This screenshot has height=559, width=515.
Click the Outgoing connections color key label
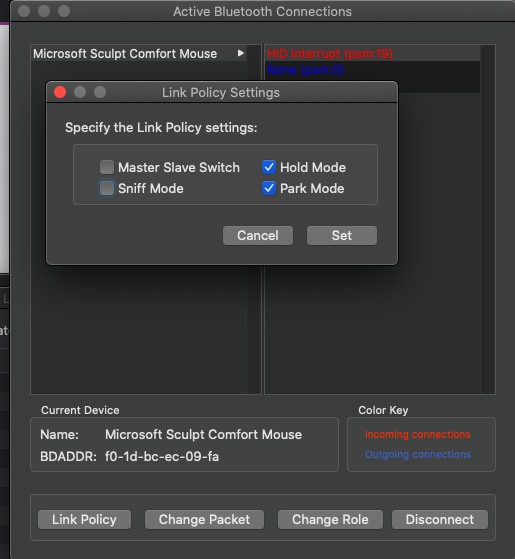click(418, 455)
